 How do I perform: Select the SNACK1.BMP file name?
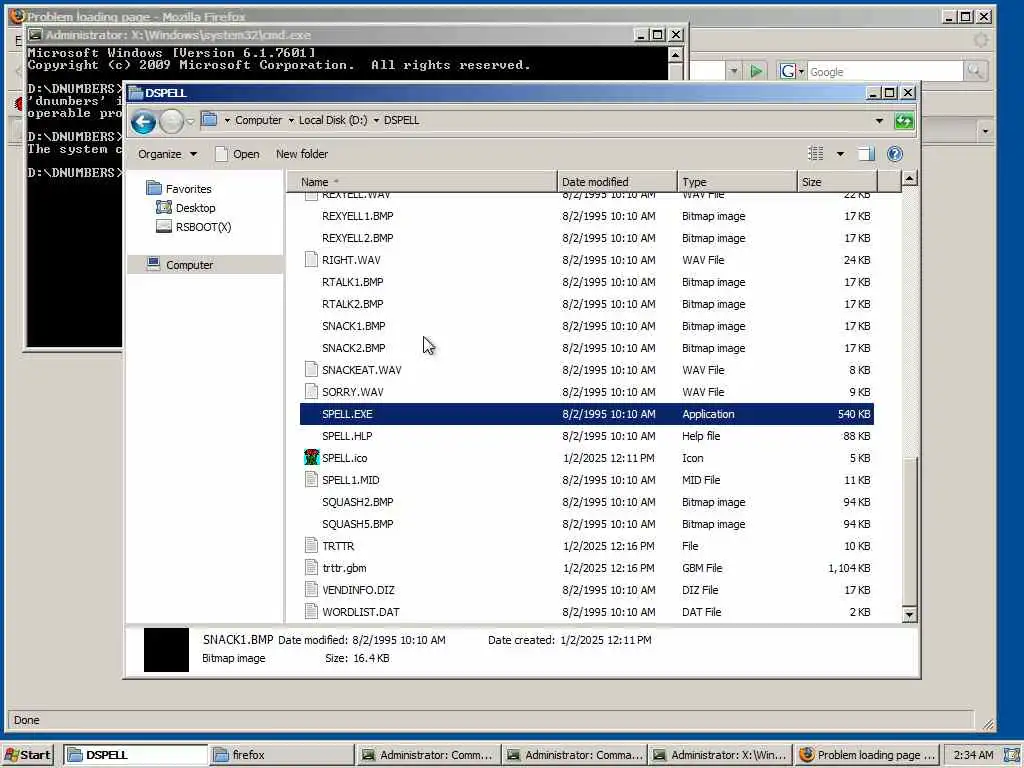click(353, 326)
